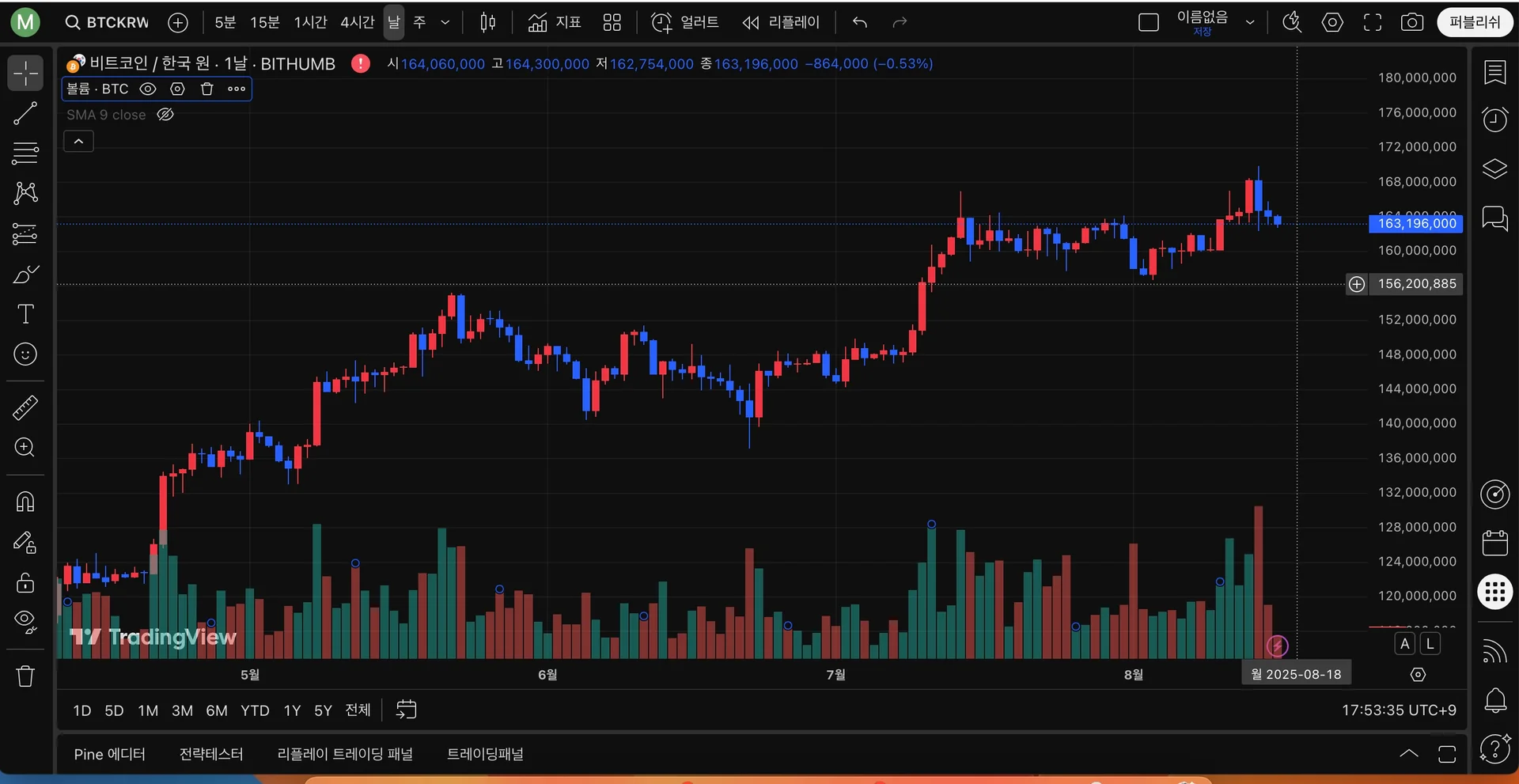Image resolution: width=1519 pixels, height=784 pixels.
Task: Remove all drawings with the trash icon
Action: tap(25, 676)
